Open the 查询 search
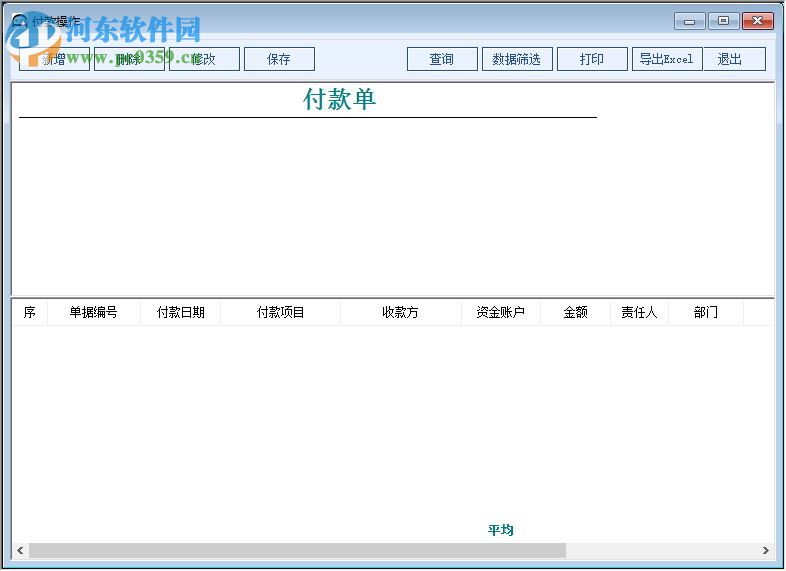786x571 pixels. pyautogui.click(x=442, y=59)
